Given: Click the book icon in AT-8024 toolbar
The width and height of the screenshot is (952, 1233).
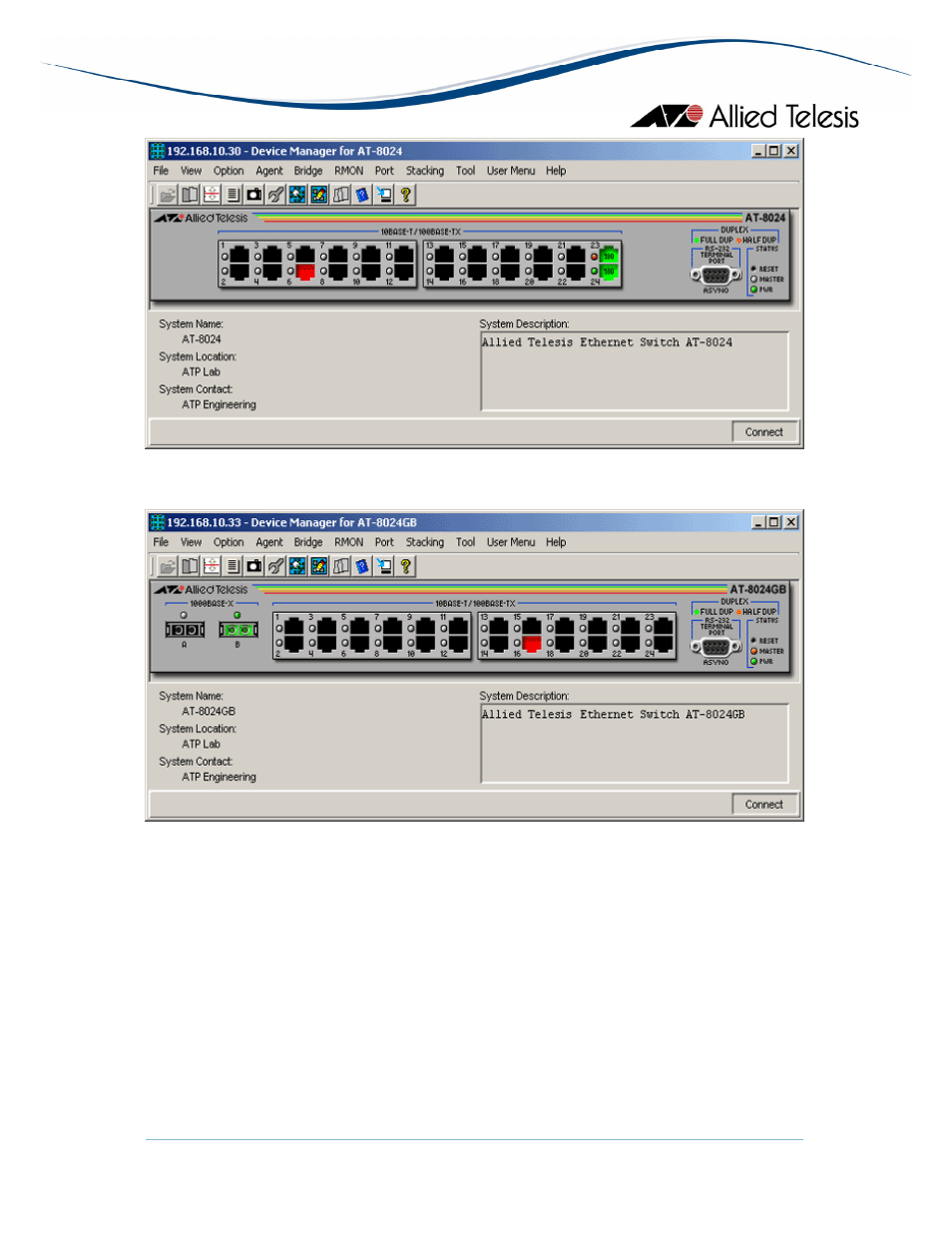Looking at the screenshot, I should pos(190,195).
